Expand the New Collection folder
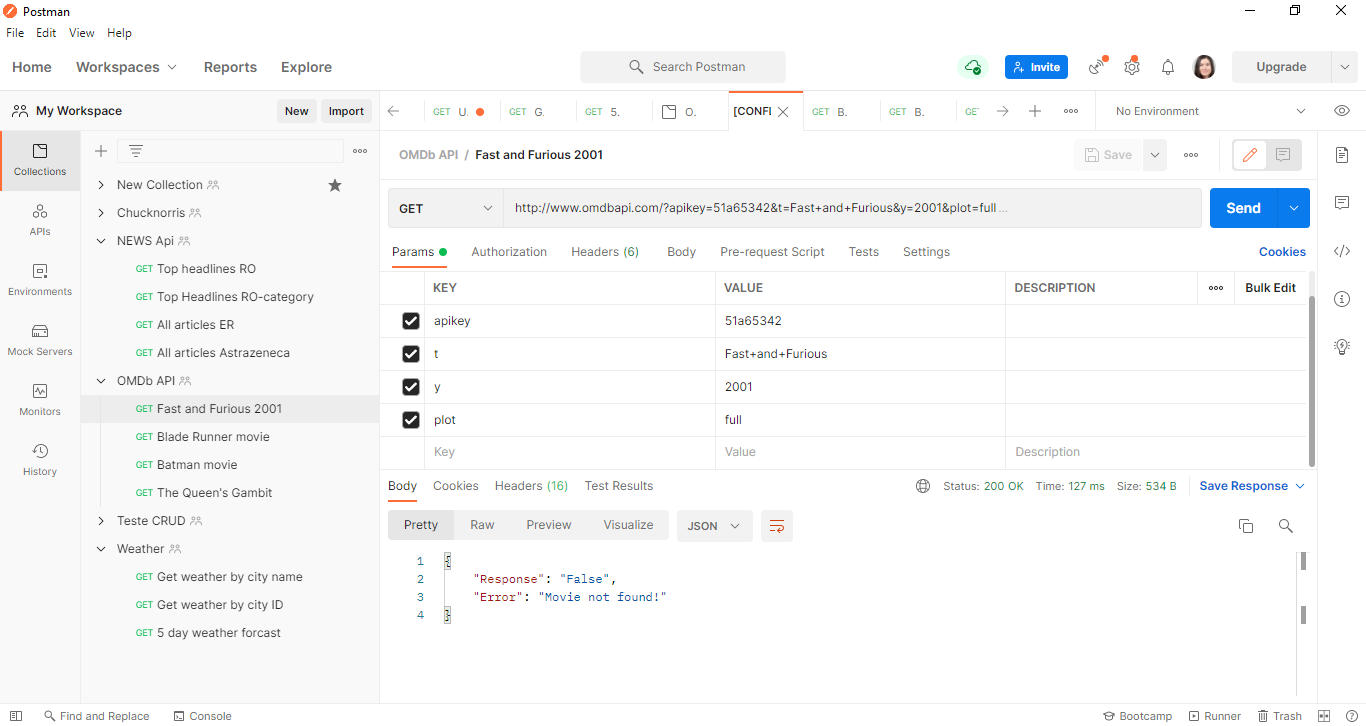The height and width of the screenshot is (726, 1366). pyautogui.click(x=101, y=185)
